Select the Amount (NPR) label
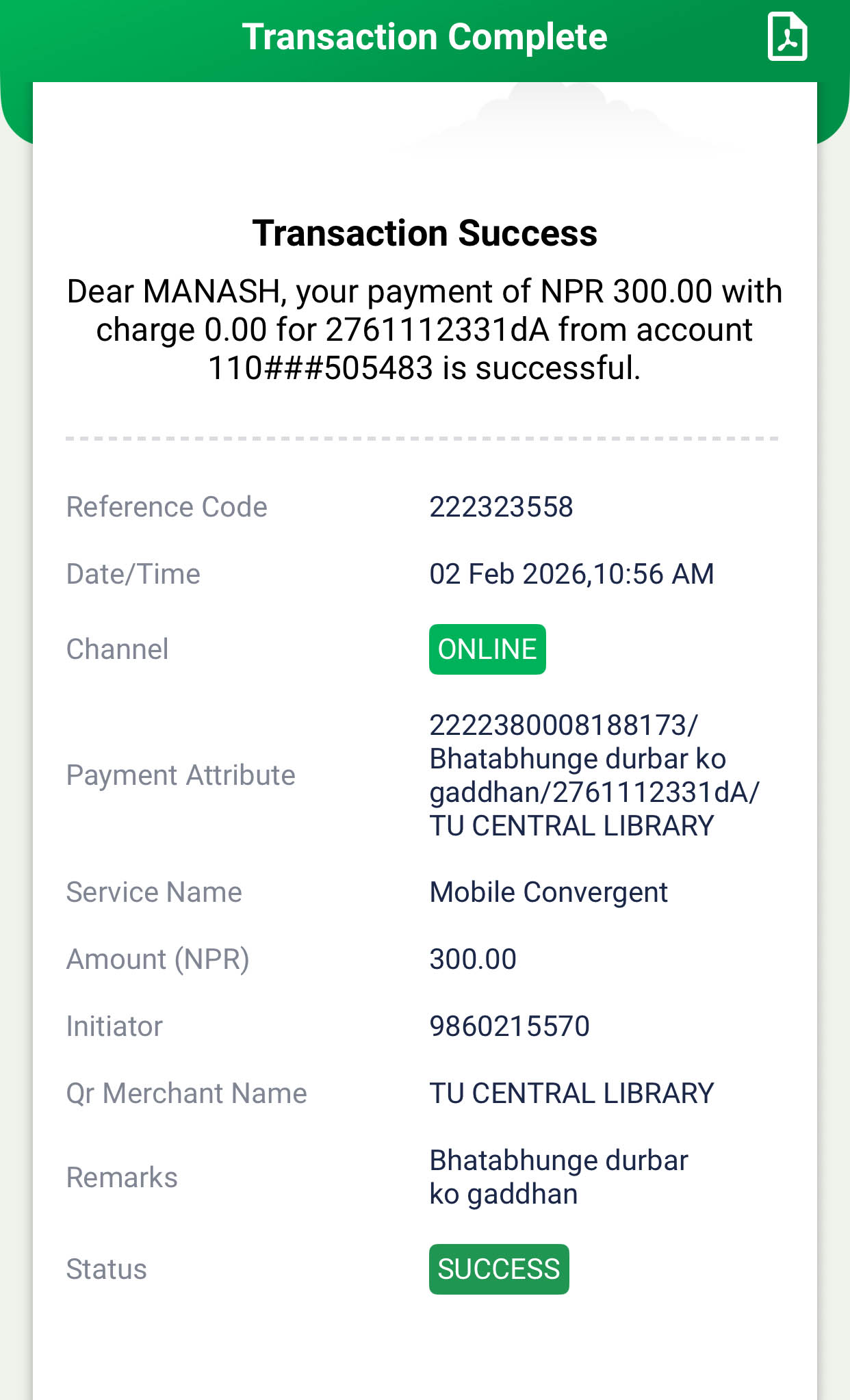The height and width of the screenshot is (1400, 850). (x=157, y=959)
